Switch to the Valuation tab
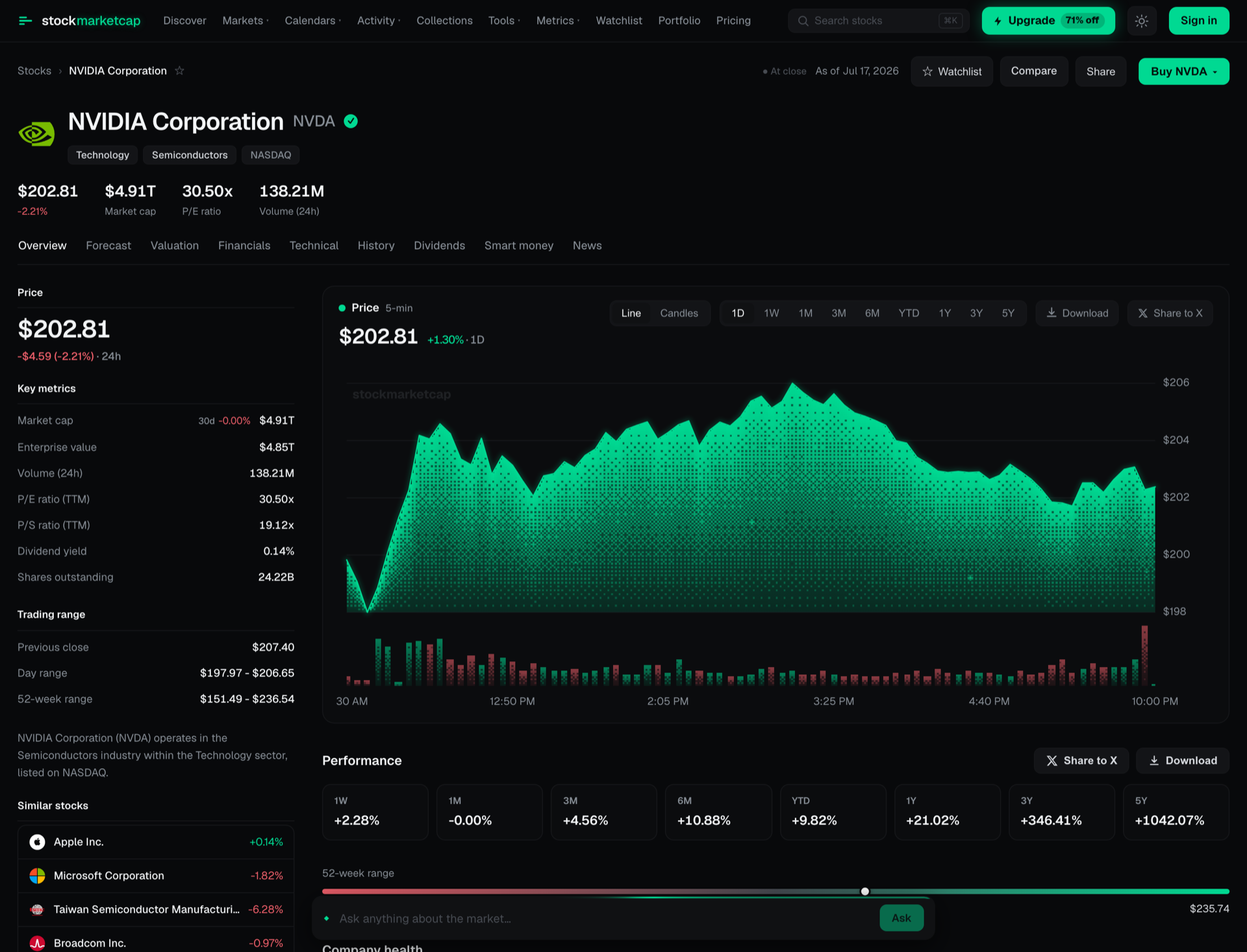Screen dimensions: 1247x952 (175, 245)
